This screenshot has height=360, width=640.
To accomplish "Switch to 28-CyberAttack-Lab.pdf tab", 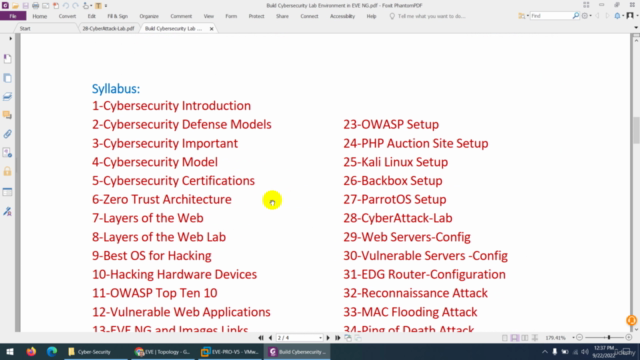I will [x=108, y=29].
